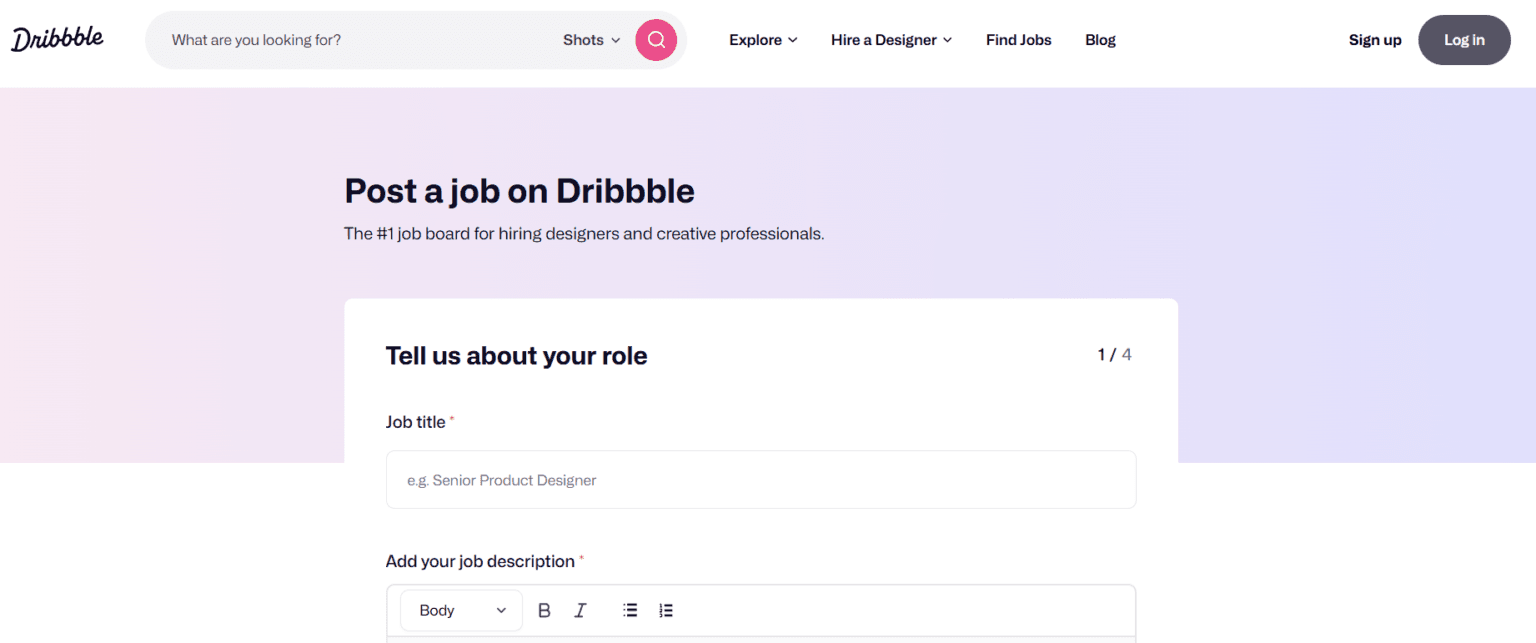Screen dimensions: 1536x643
Task: Open the Body paragraph style dropdown
Action: point(460,610)
